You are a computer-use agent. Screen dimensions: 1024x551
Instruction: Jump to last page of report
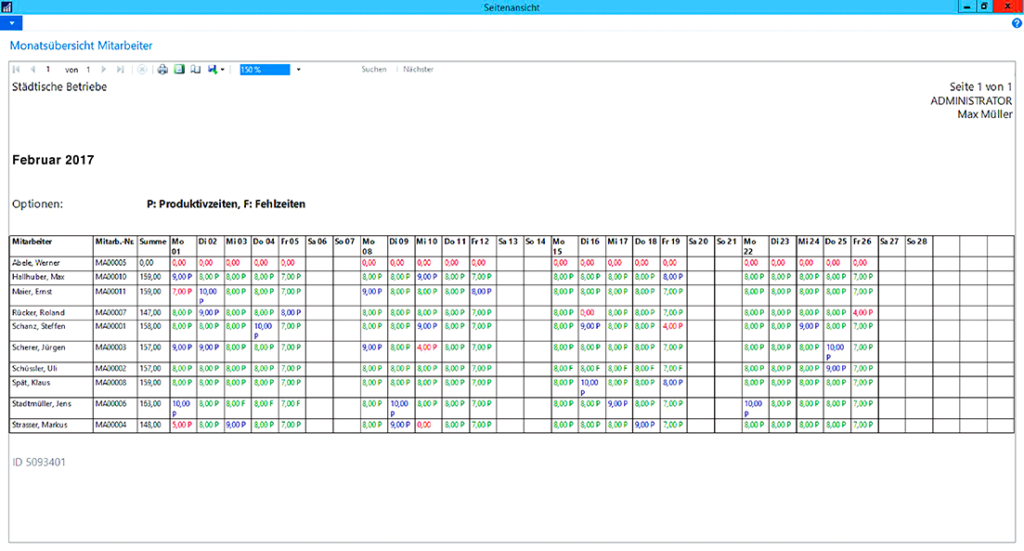120,70
